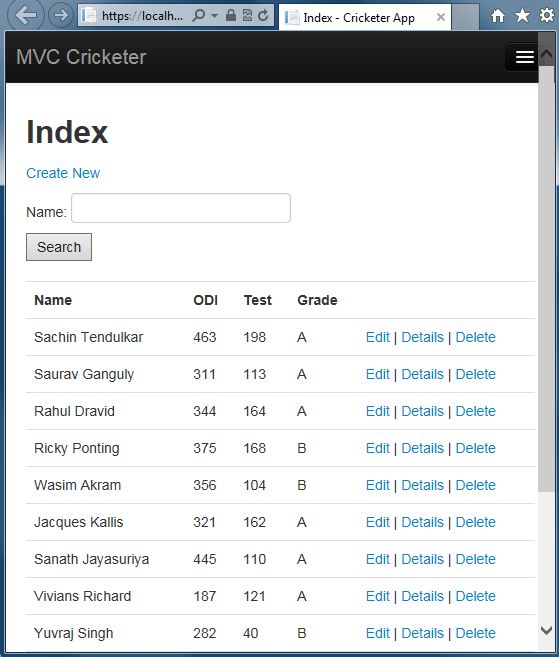
Task: Click the security lock icon
Action: (230, 16)
